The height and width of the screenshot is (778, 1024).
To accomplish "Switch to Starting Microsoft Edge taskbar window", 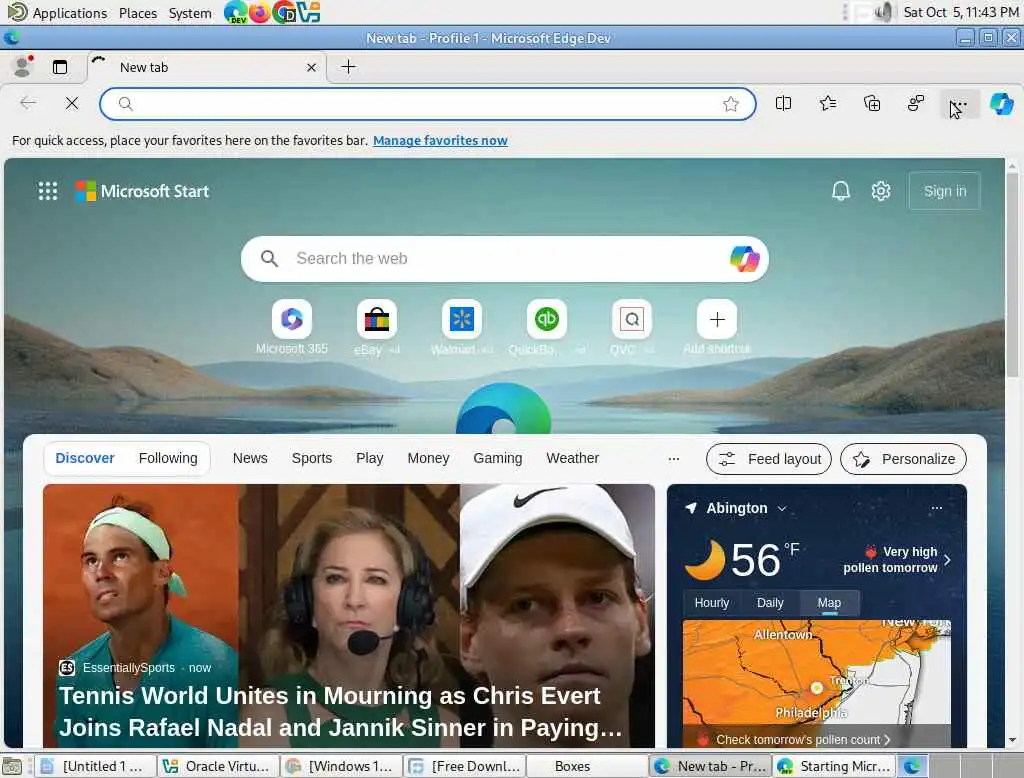I will click(x=834, y=766).
